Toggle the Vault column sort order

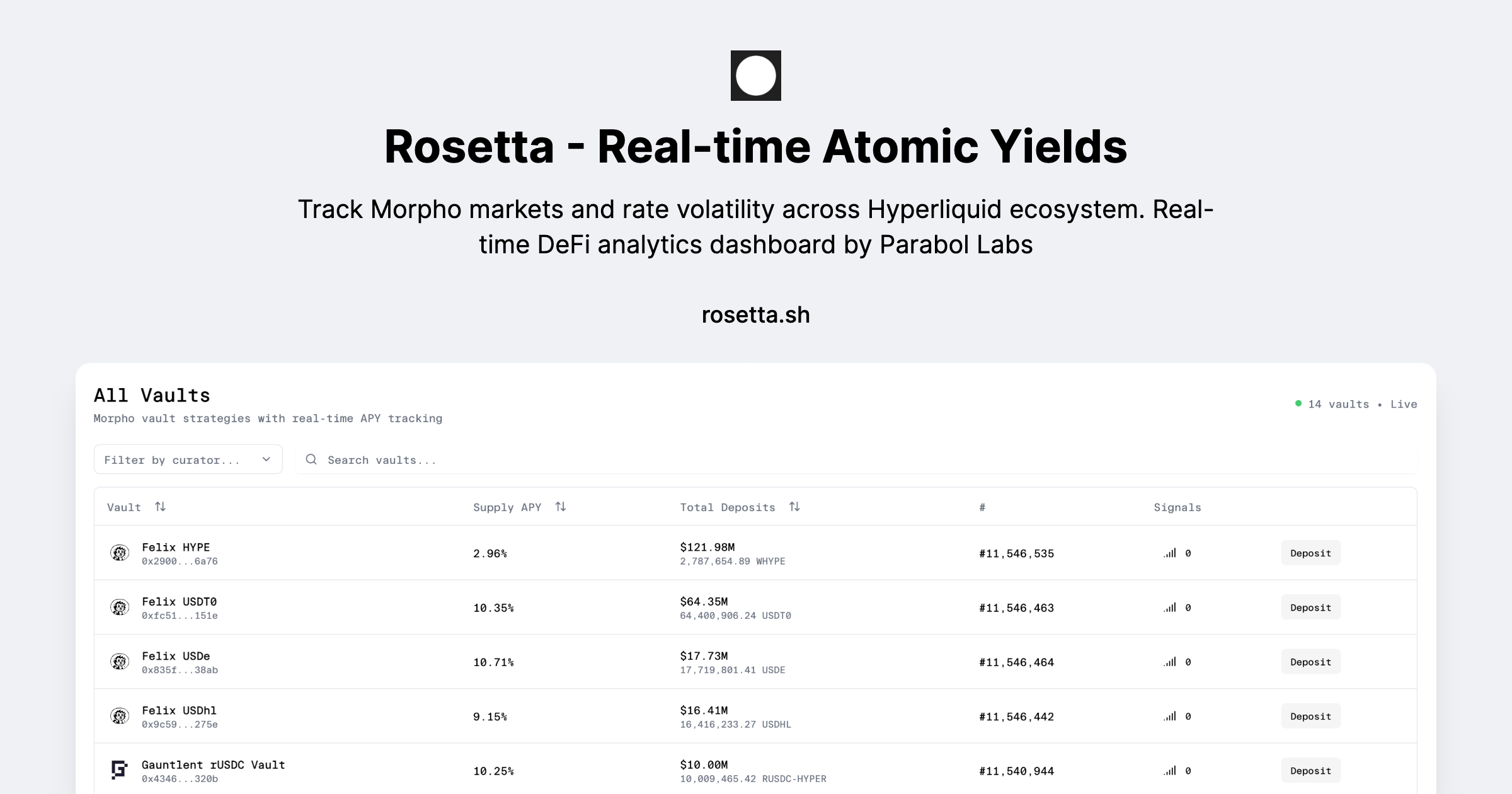161,506
